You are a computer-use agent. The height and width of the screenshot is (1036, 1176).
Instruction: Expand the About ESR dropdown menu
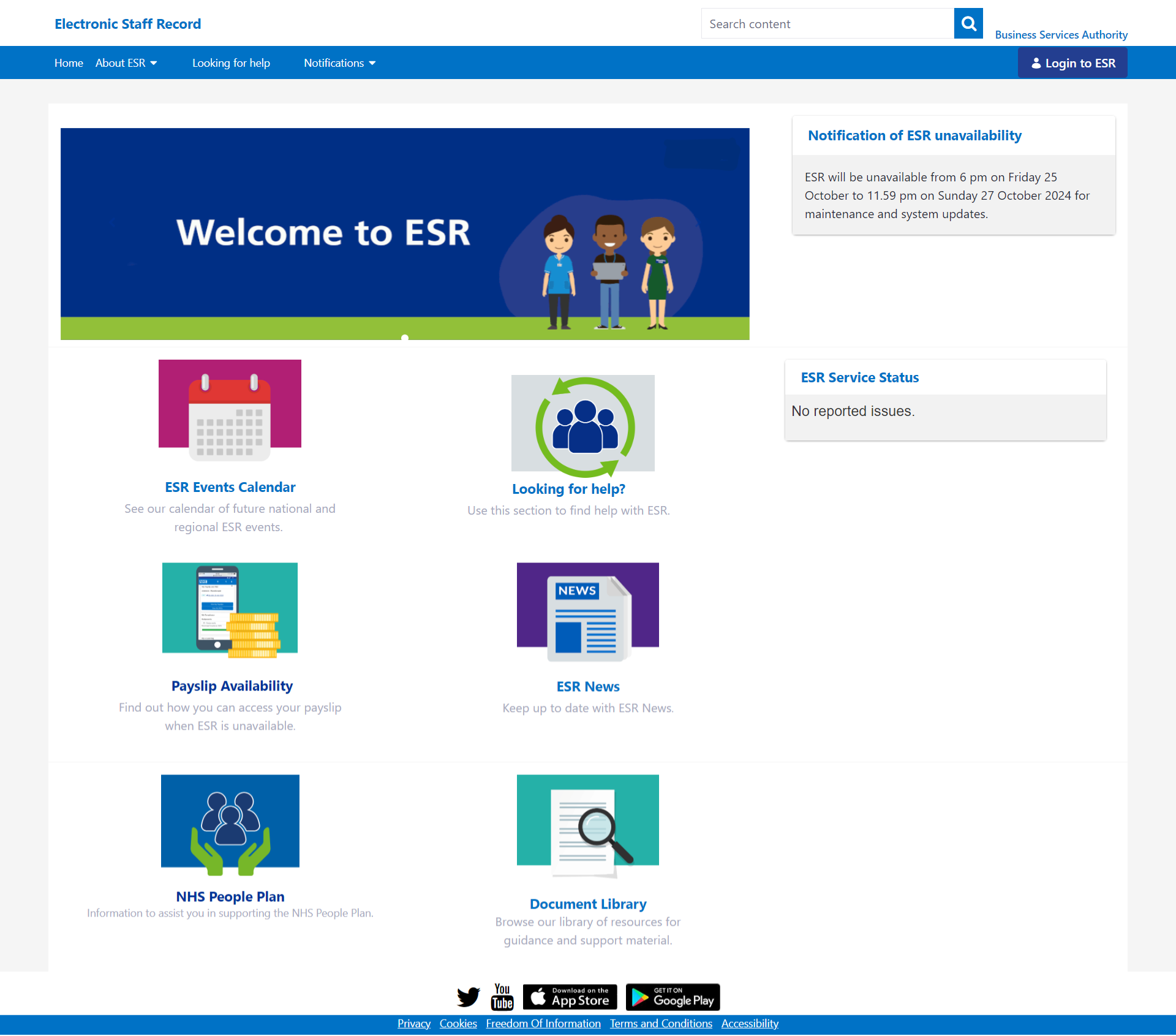click(x=126, y=63)
